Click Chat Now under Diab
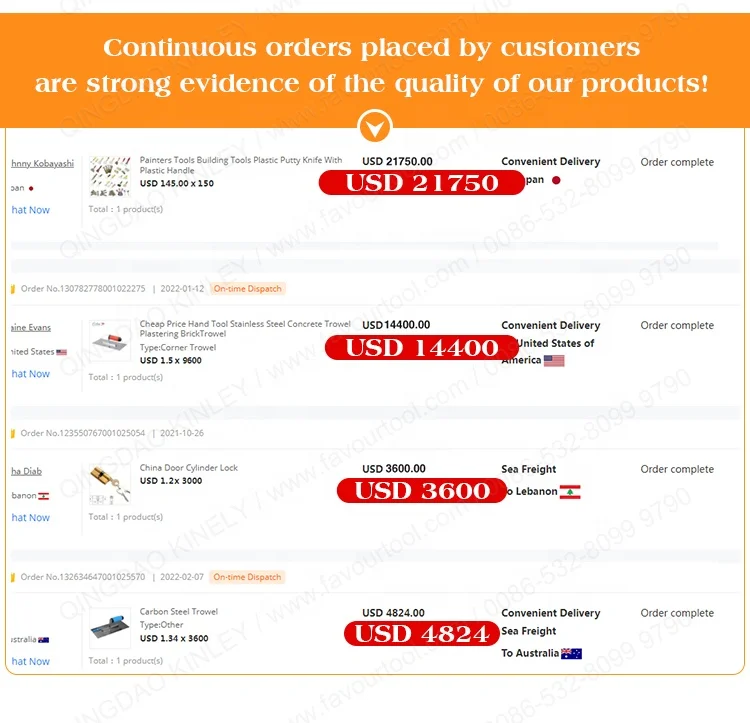 point(30,518)
